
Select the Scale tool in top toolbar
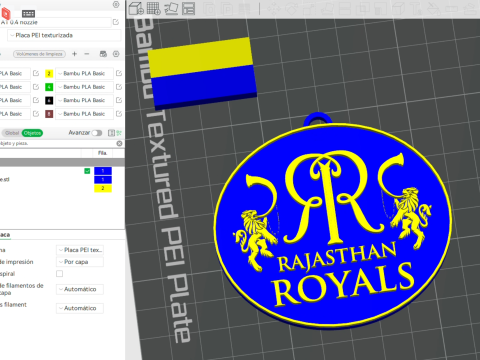309,8
